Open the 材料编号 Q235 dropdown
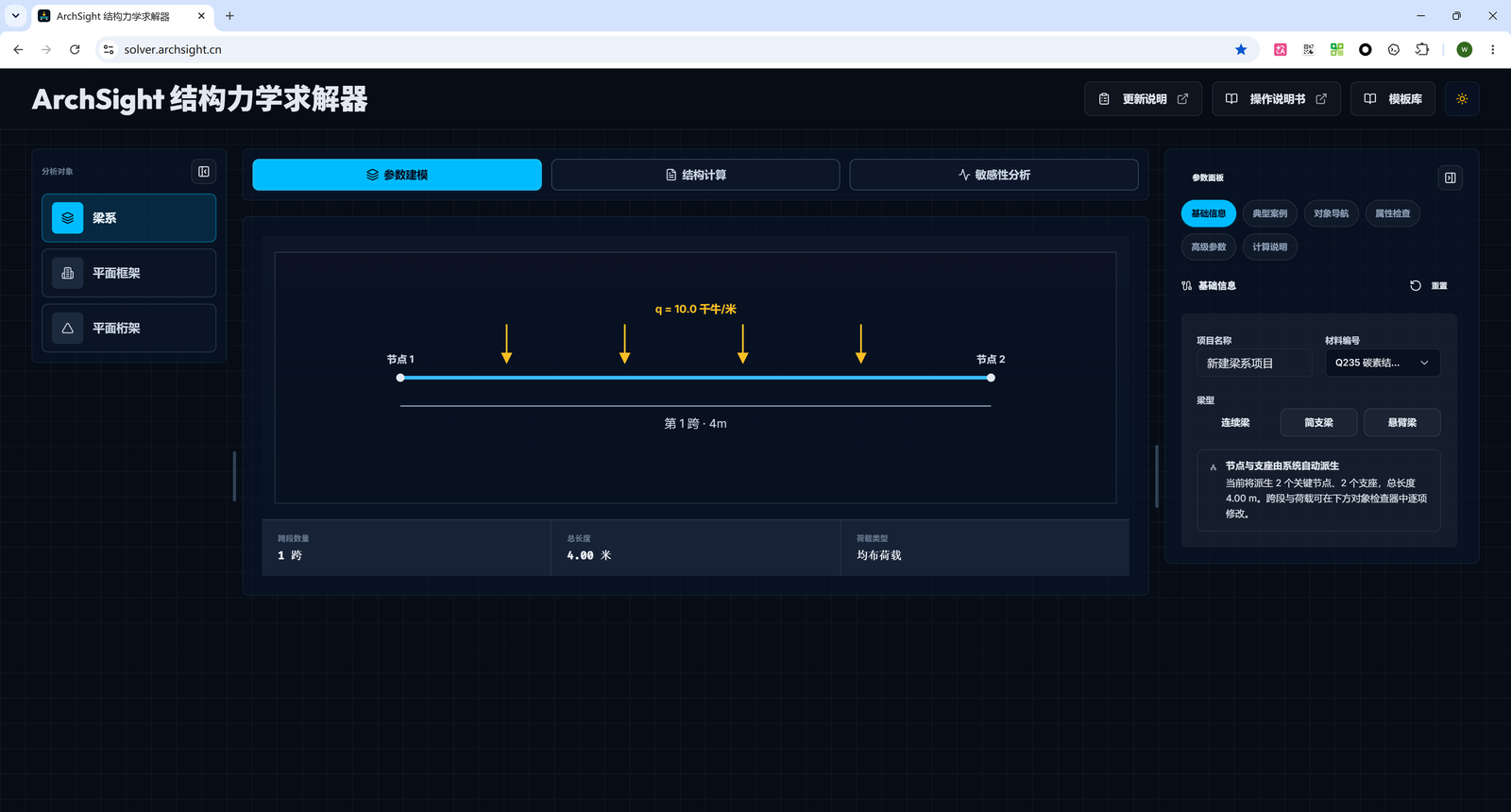1511x812 pixels. [x=1383, y=363]
